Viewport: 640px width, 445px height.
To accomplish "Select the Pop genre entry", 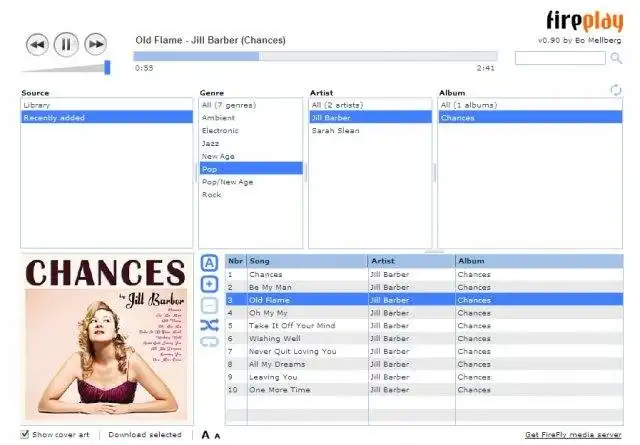I will 251,169.
